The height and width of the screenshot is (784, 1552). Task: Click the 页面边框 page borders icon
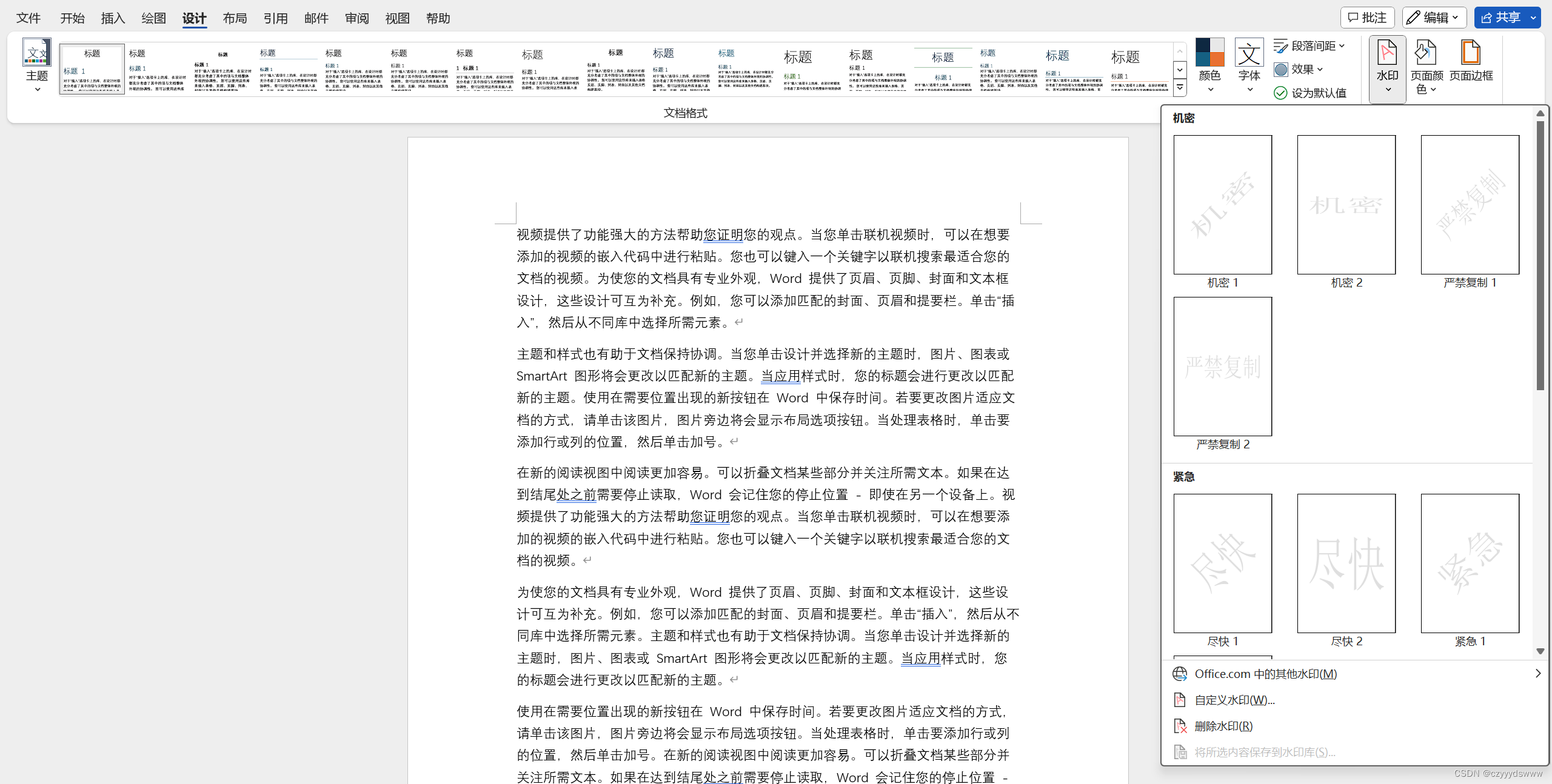click(x=1471, y=61)
